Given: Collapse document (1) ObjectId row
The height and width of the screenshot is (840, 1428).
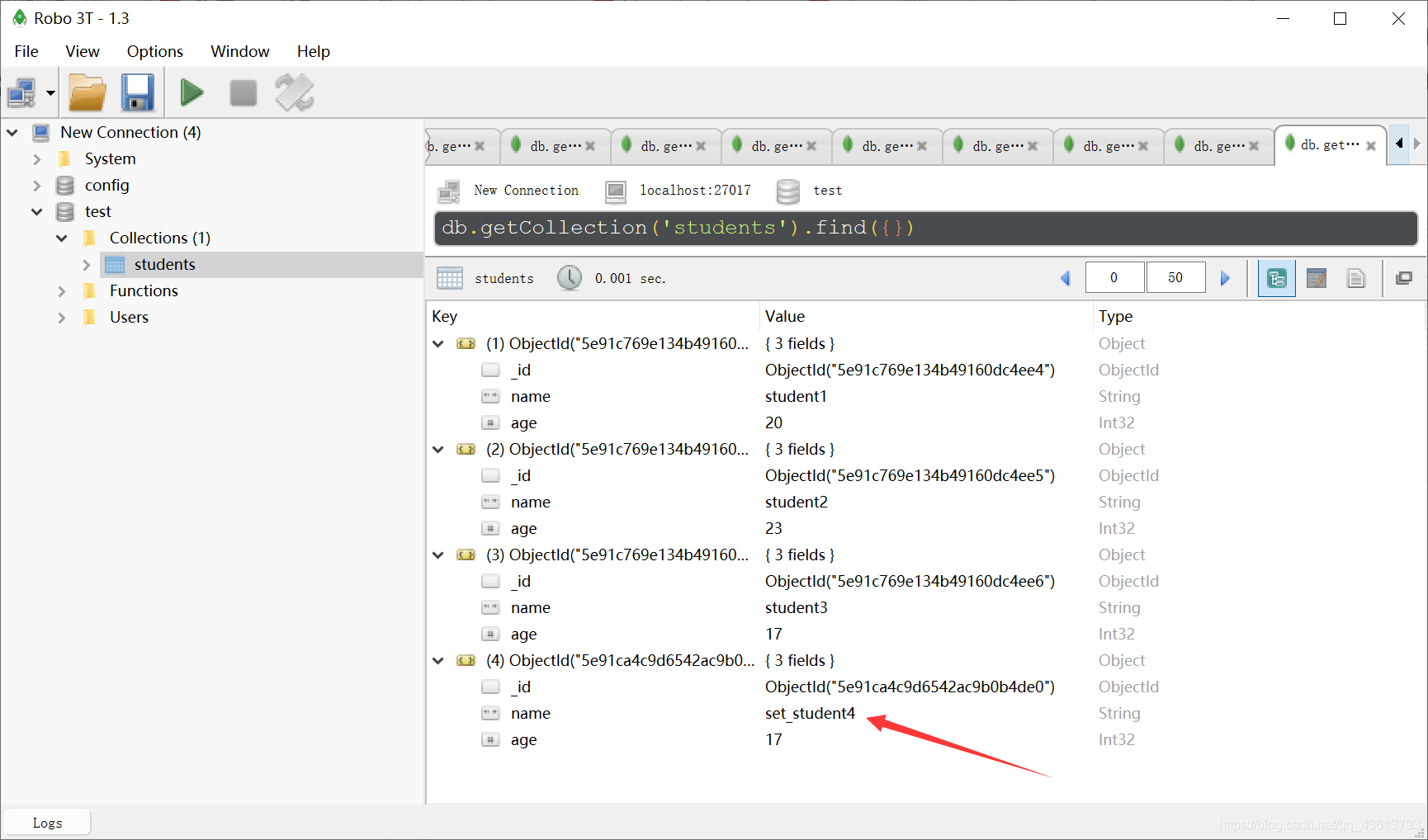Looking at the screenshot, I should (438, 343).
